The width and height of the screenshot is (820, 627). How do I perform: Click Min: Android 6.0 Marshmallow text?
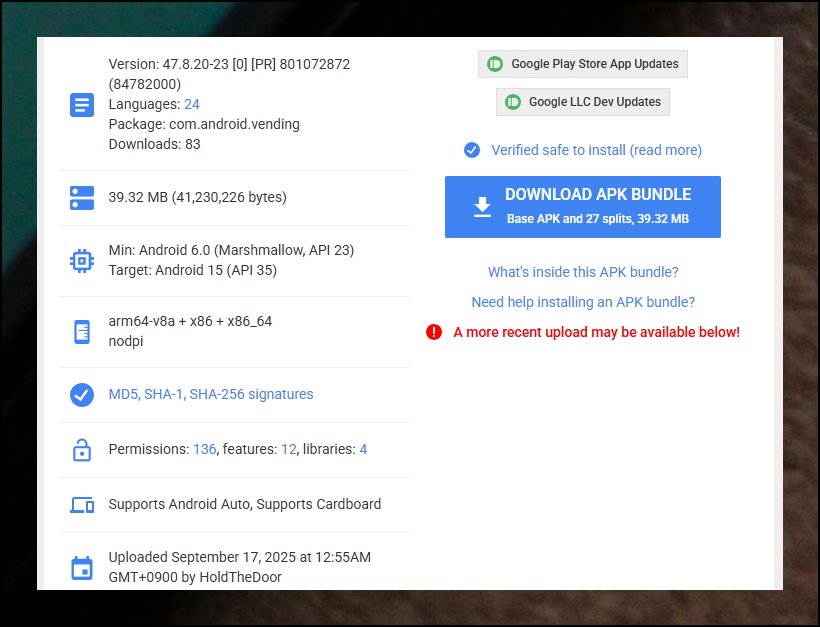231,250
